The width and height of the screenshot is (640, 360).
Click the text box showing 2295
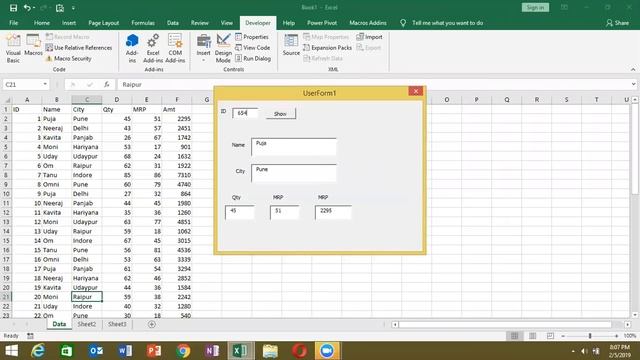pos(333,212)
